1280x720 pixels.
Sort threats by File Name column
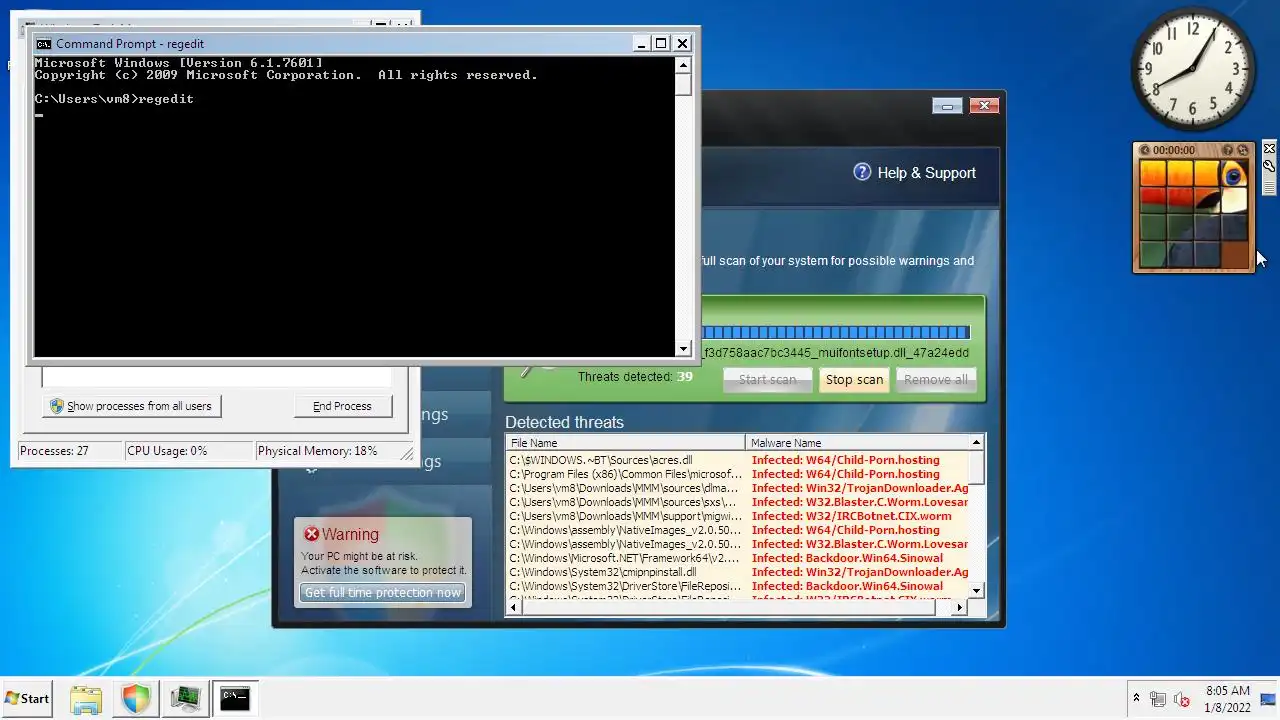[626, 442]
